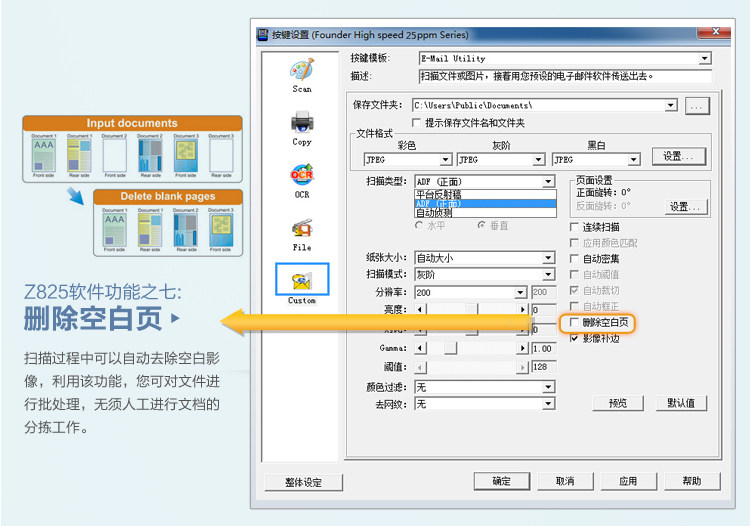The image size is (750, 526).
Task: Choose the OCR icon in sidebar
Action: click(x=302, y=175)
